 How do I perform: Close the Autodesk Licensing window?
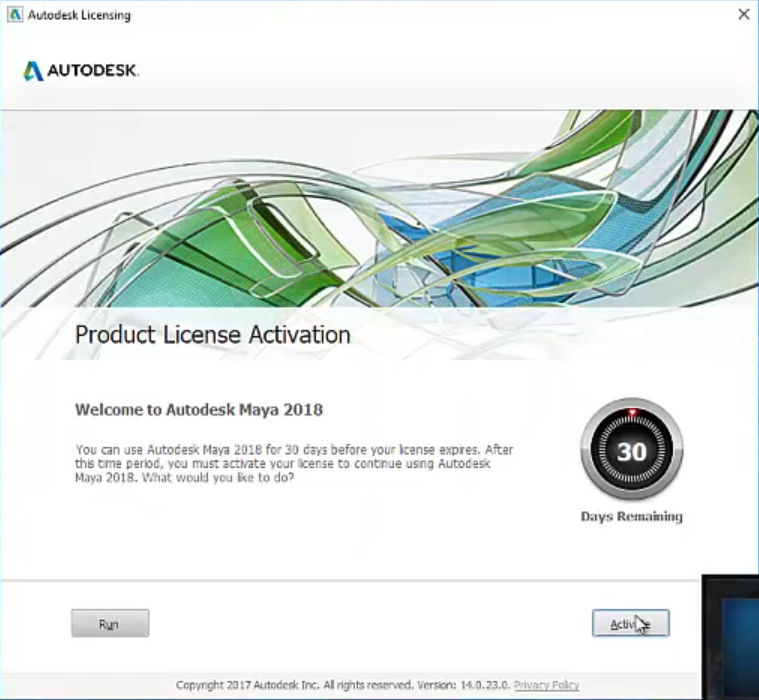[743, 15]
